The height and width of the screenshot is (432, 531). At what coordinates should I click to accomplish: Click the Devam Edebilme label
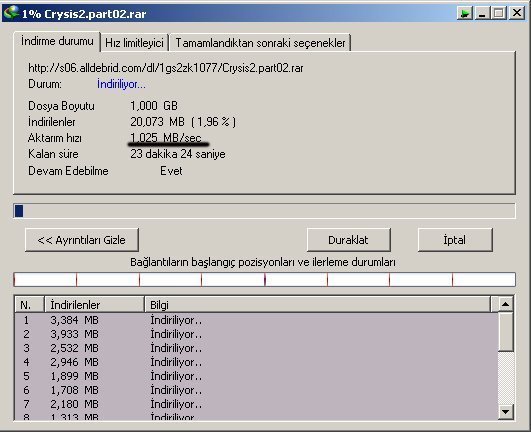pyautogui.click(x=68, y=171)
